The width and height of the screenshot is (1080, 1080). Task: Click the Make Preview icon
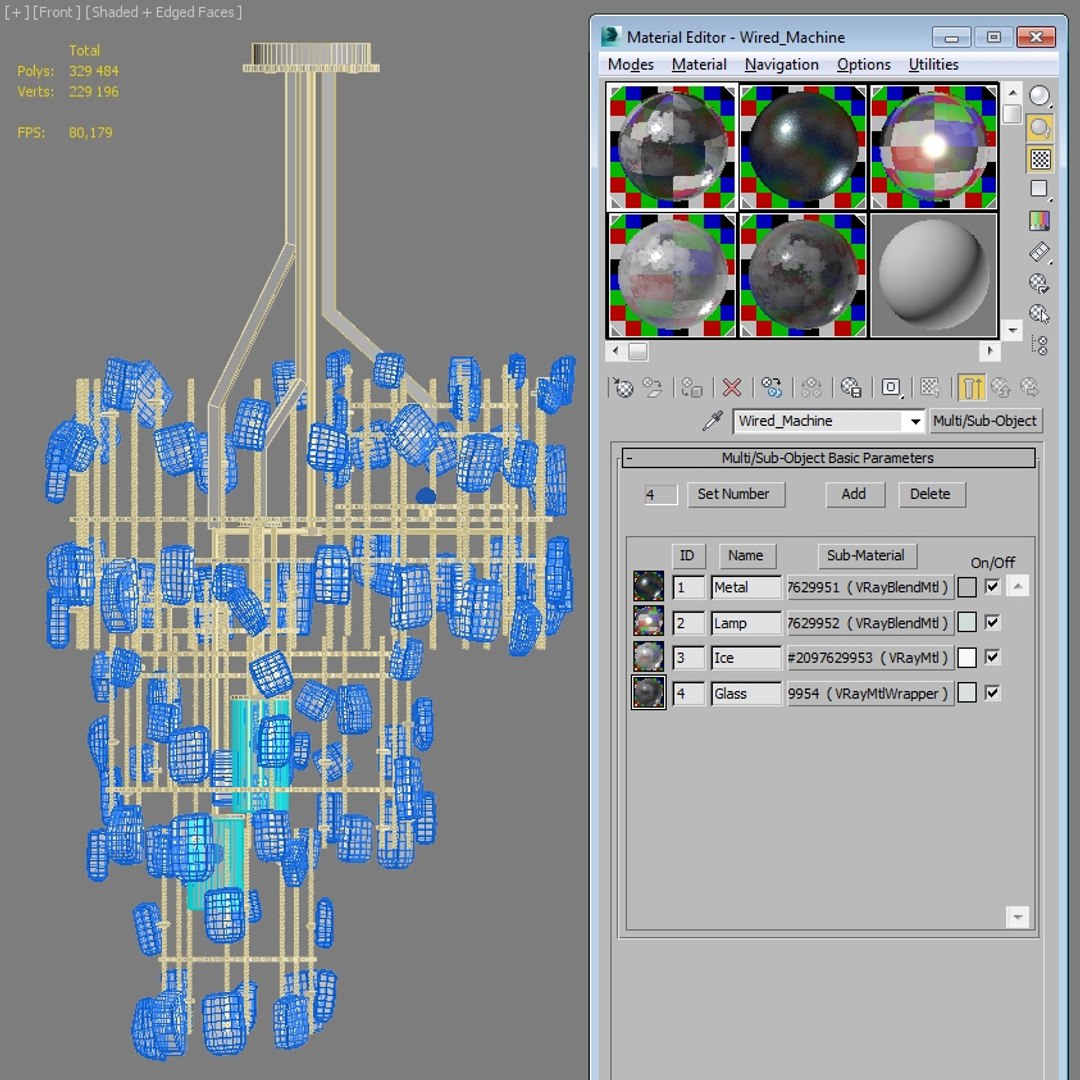coord(1039,252)
